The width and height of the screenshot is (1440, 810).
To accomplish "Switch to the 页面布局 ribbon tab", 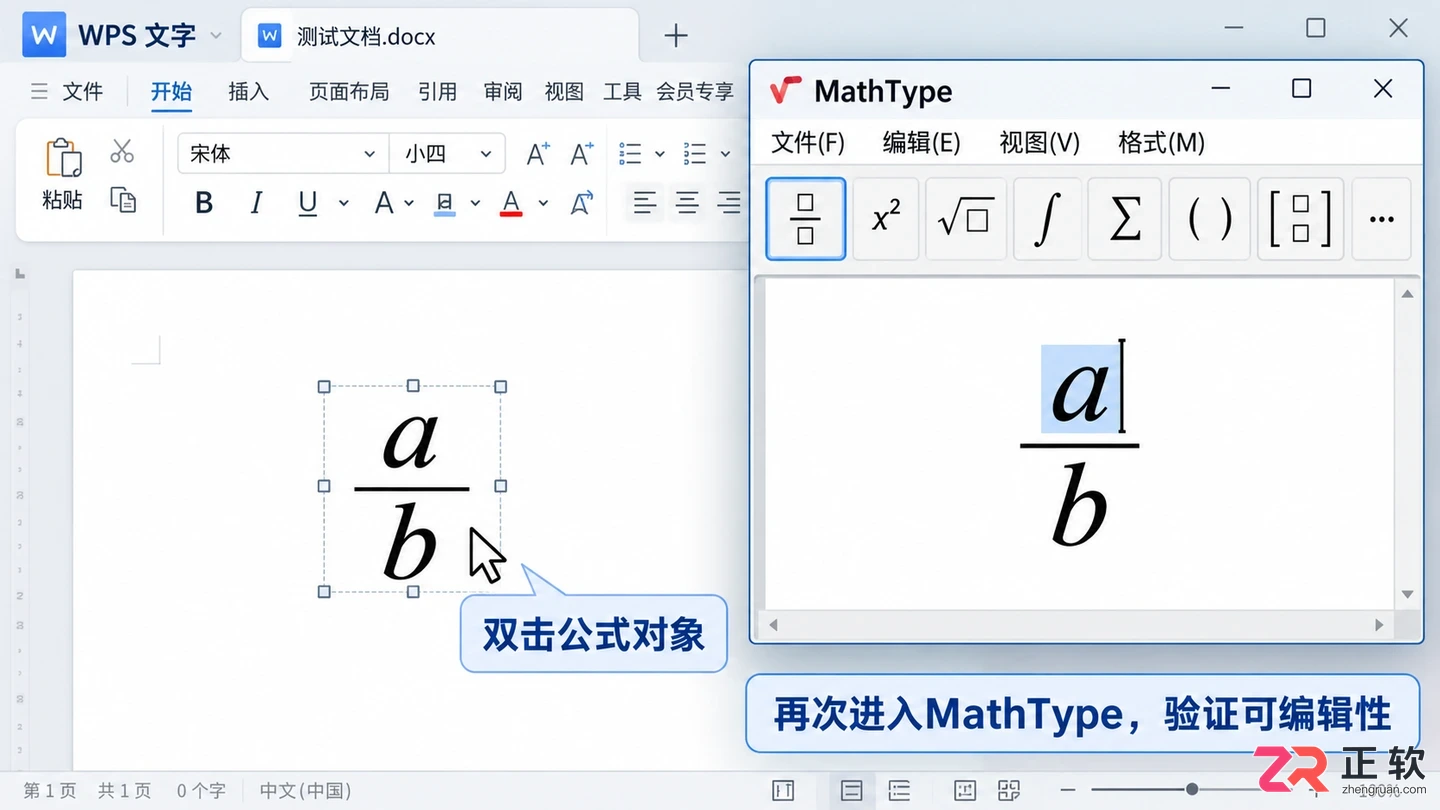I will (349, 92).
